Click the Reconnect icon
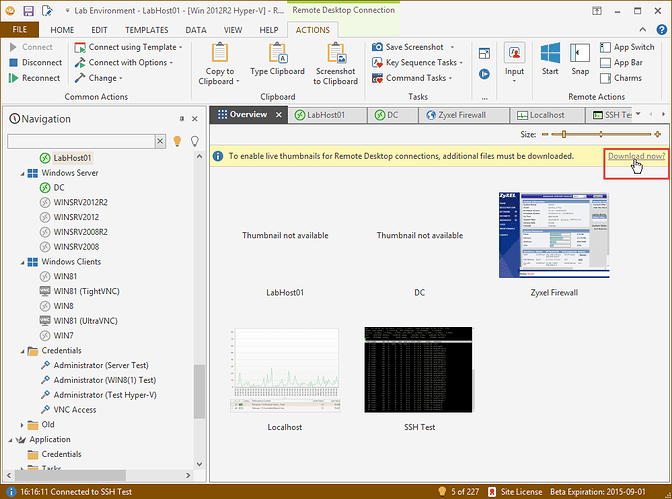672x499 pixels. click(13, 78)
